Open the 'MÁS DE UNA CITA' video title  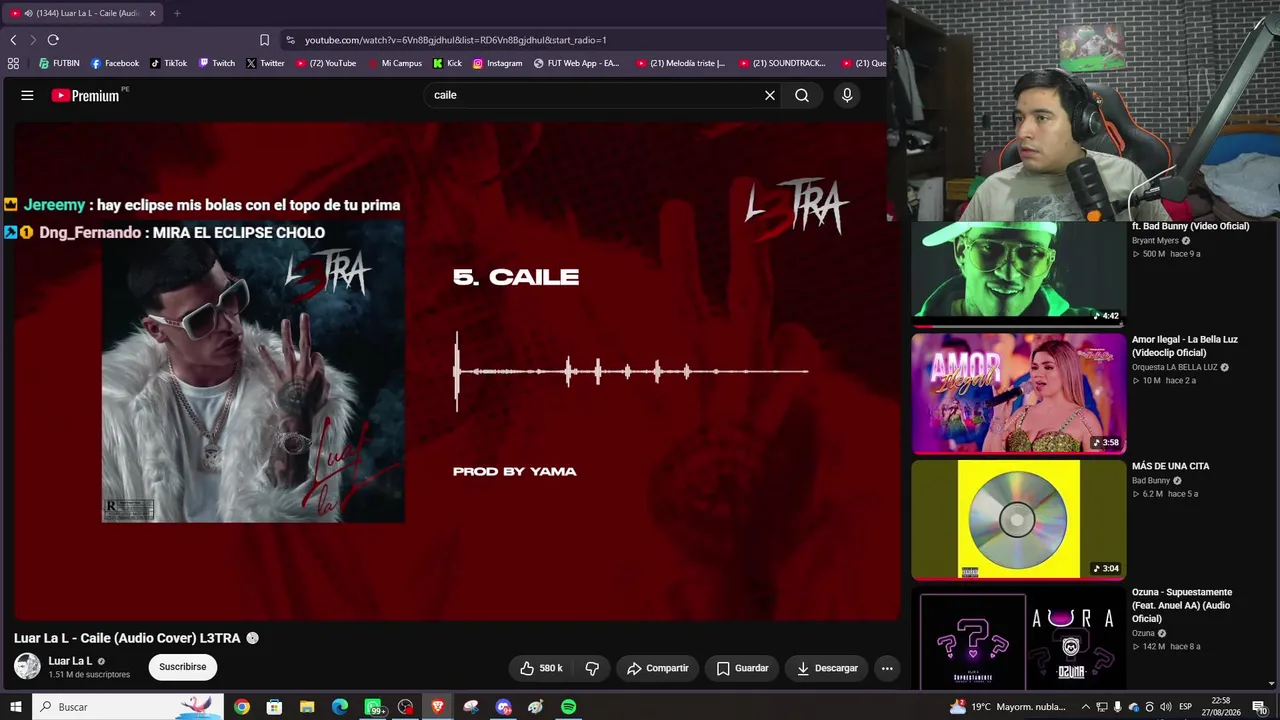tap(1171, 466)
